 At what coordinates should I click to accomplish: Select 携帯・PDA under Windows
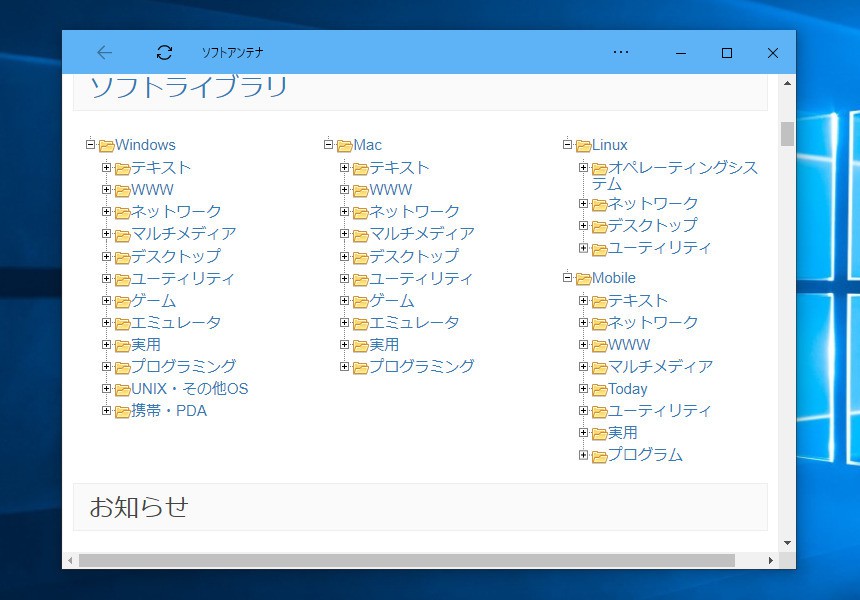coord(168,411)
